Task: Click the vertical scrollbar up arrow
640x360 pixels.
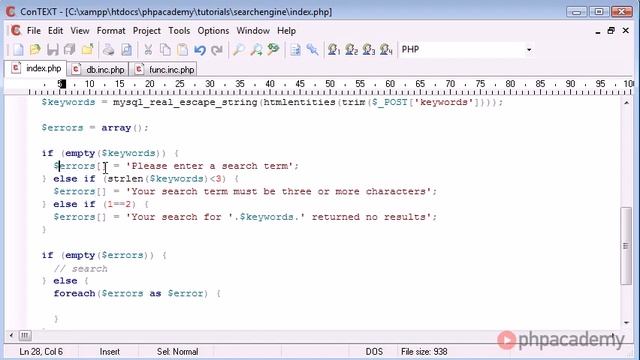Action: click(626, 103)
